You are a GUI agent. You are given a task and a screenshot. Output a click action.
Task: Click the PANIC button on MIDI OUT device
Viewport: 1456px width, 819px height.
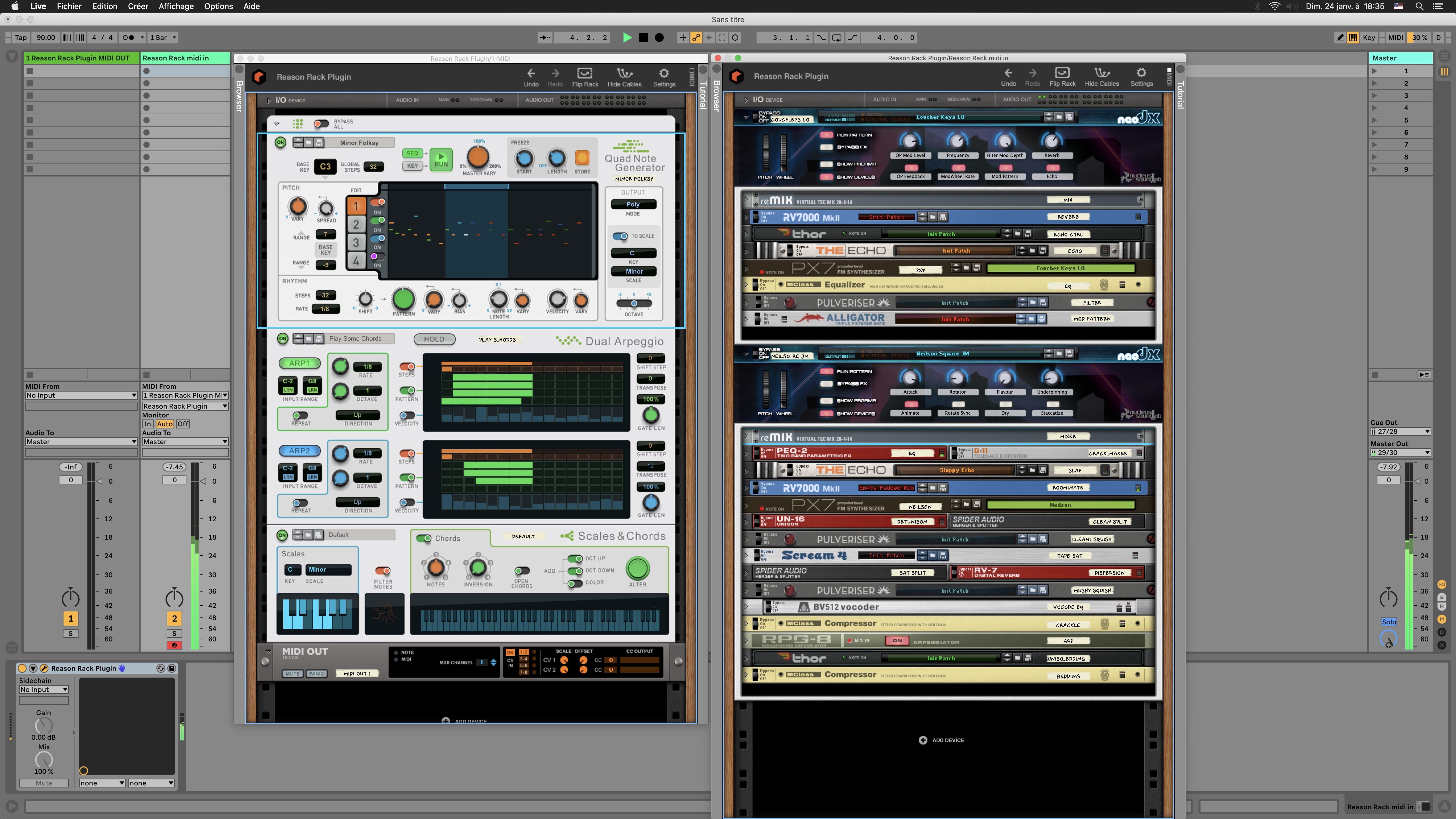pyautogui.click(x=317, y=673)
